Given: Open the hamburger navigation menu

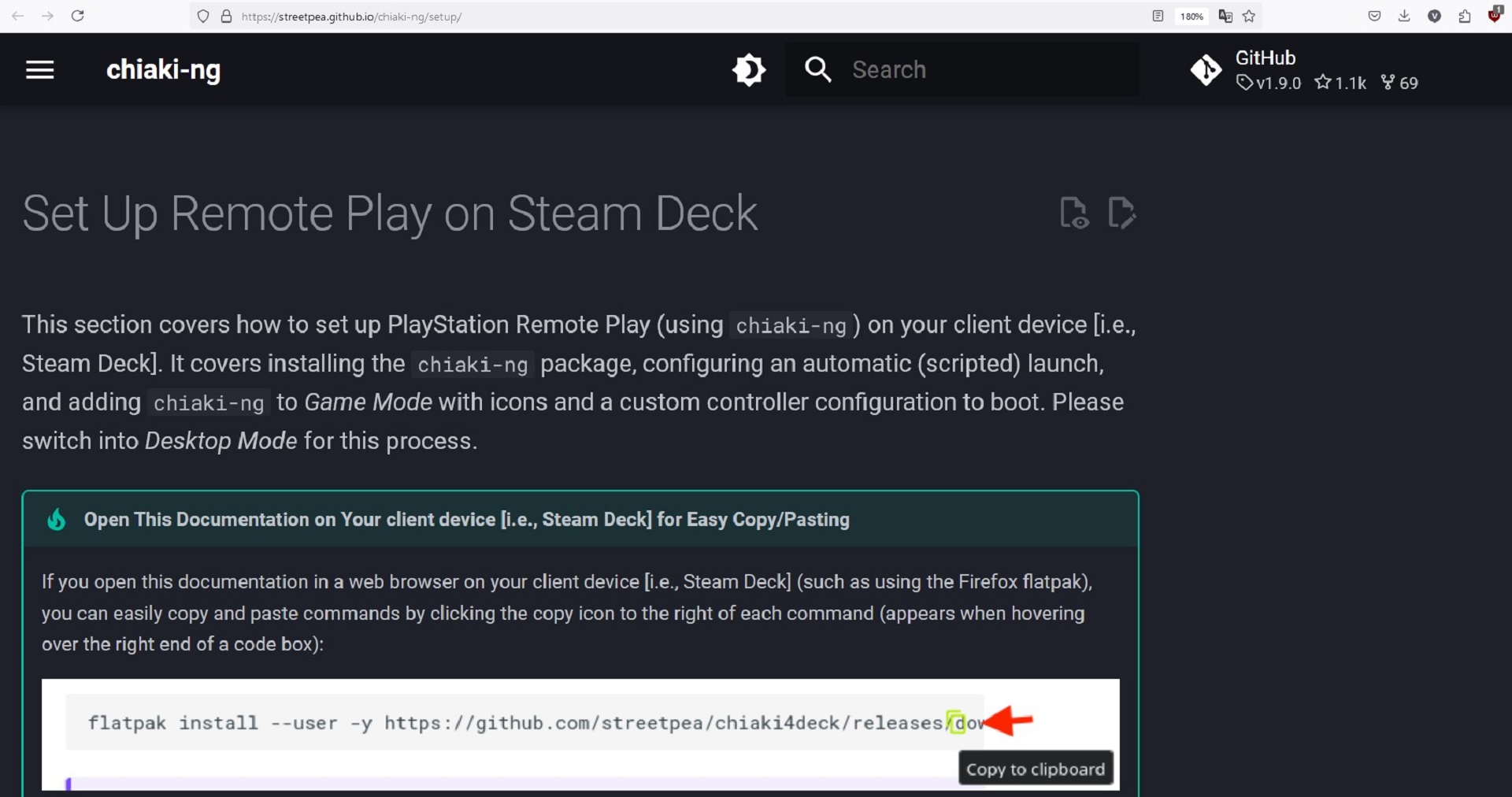Looking at the screenshot, I should [40, 70].
